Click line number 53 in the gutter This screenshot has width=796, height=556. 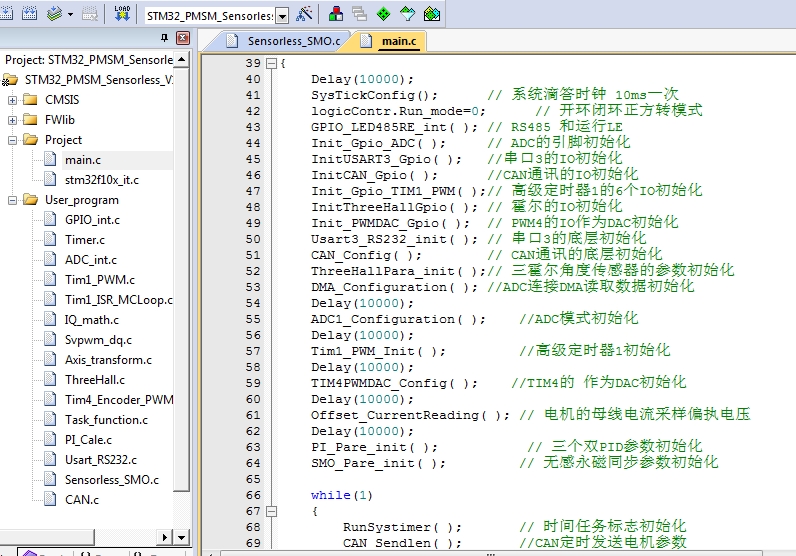[253, 287]
